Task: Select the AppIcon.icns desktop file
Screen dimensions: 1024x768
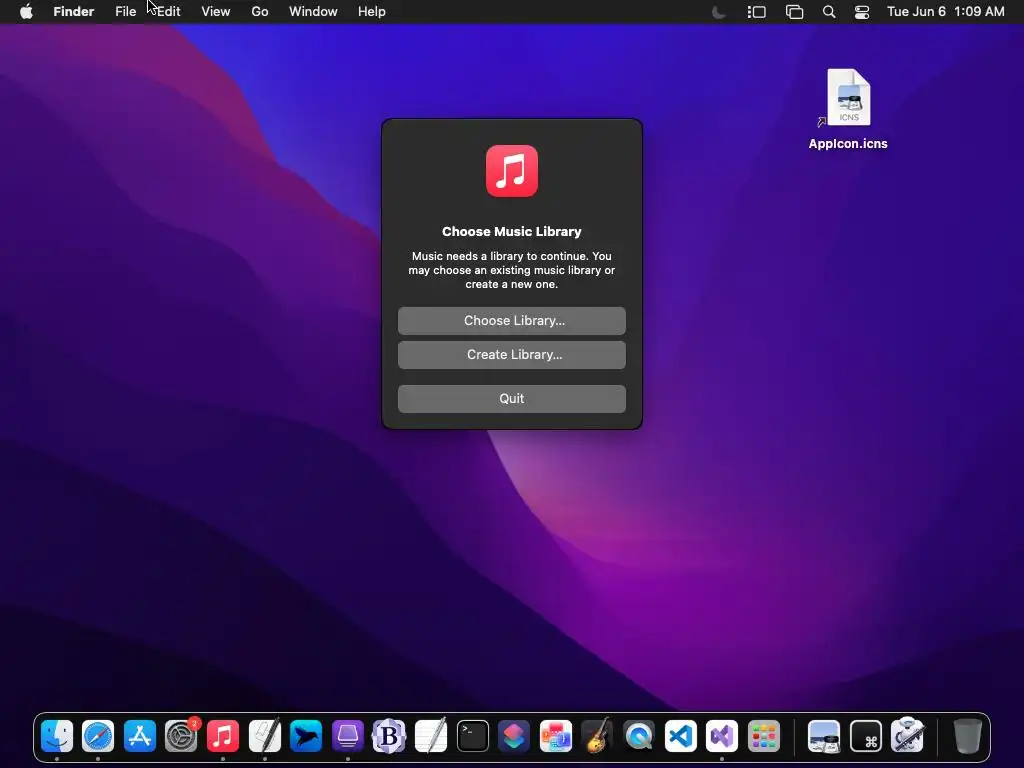Action: coord(848,109)
